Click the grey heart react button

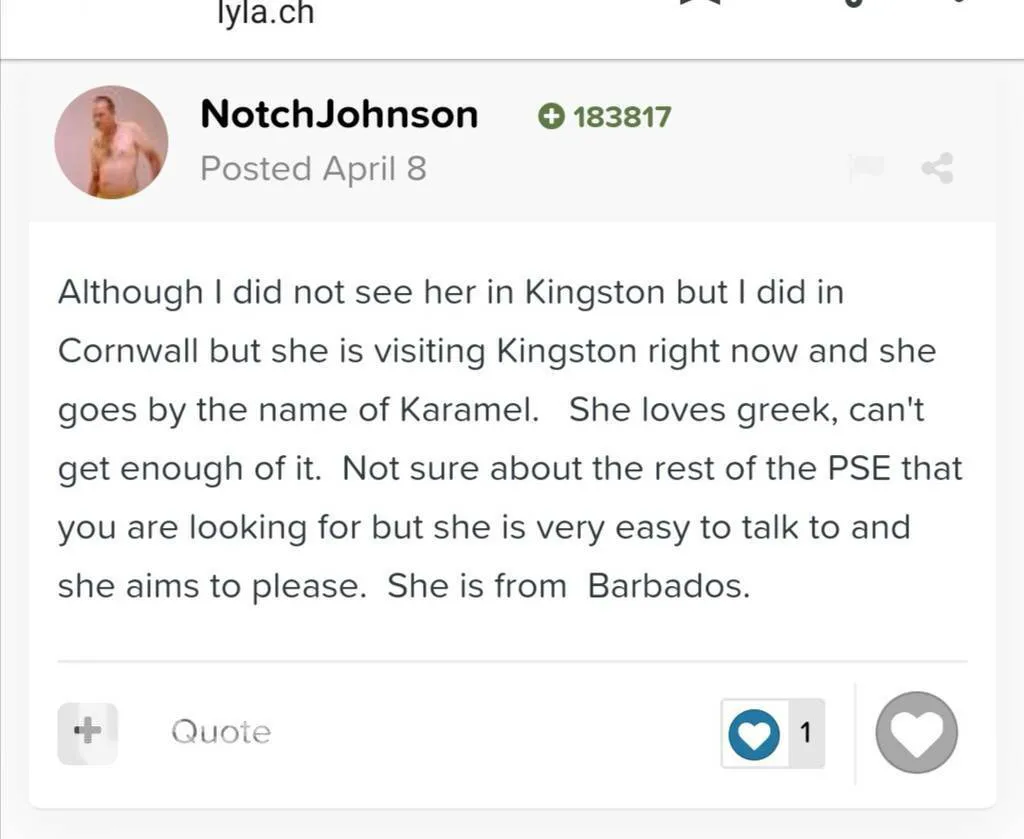916,733
